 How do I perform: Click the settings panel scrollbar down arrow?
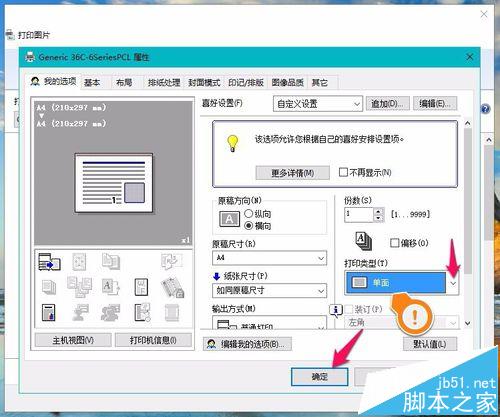pyautogui.click(x=468, y=323)
